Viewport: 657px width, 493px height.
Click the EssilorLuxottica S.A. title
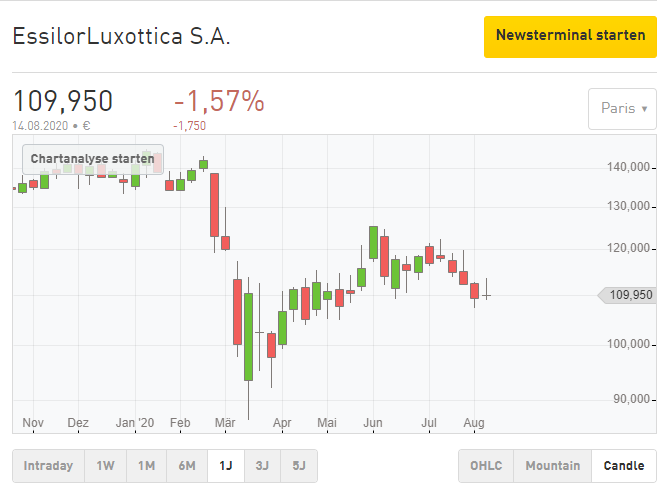[x=121, y=37]
